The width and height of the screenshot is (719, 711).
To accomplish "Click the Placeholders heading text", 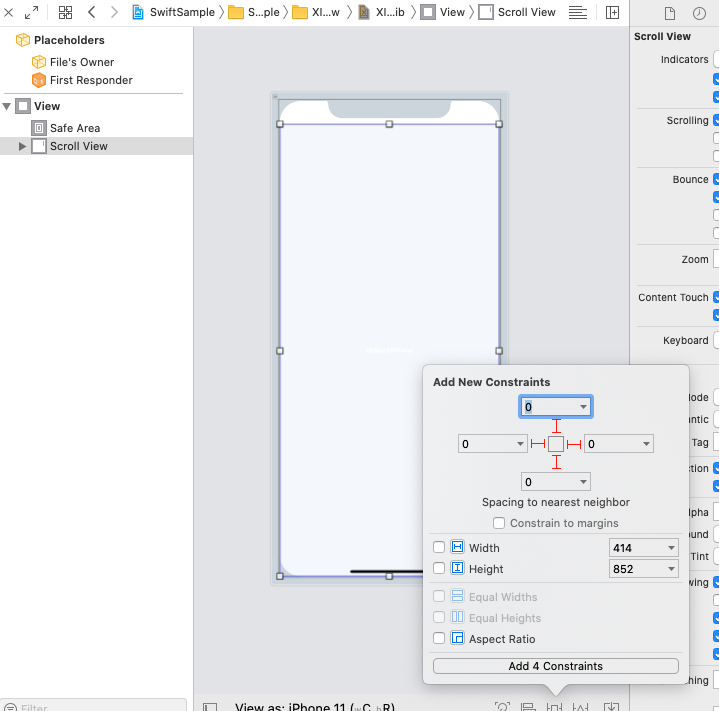I will pos(69,40).
